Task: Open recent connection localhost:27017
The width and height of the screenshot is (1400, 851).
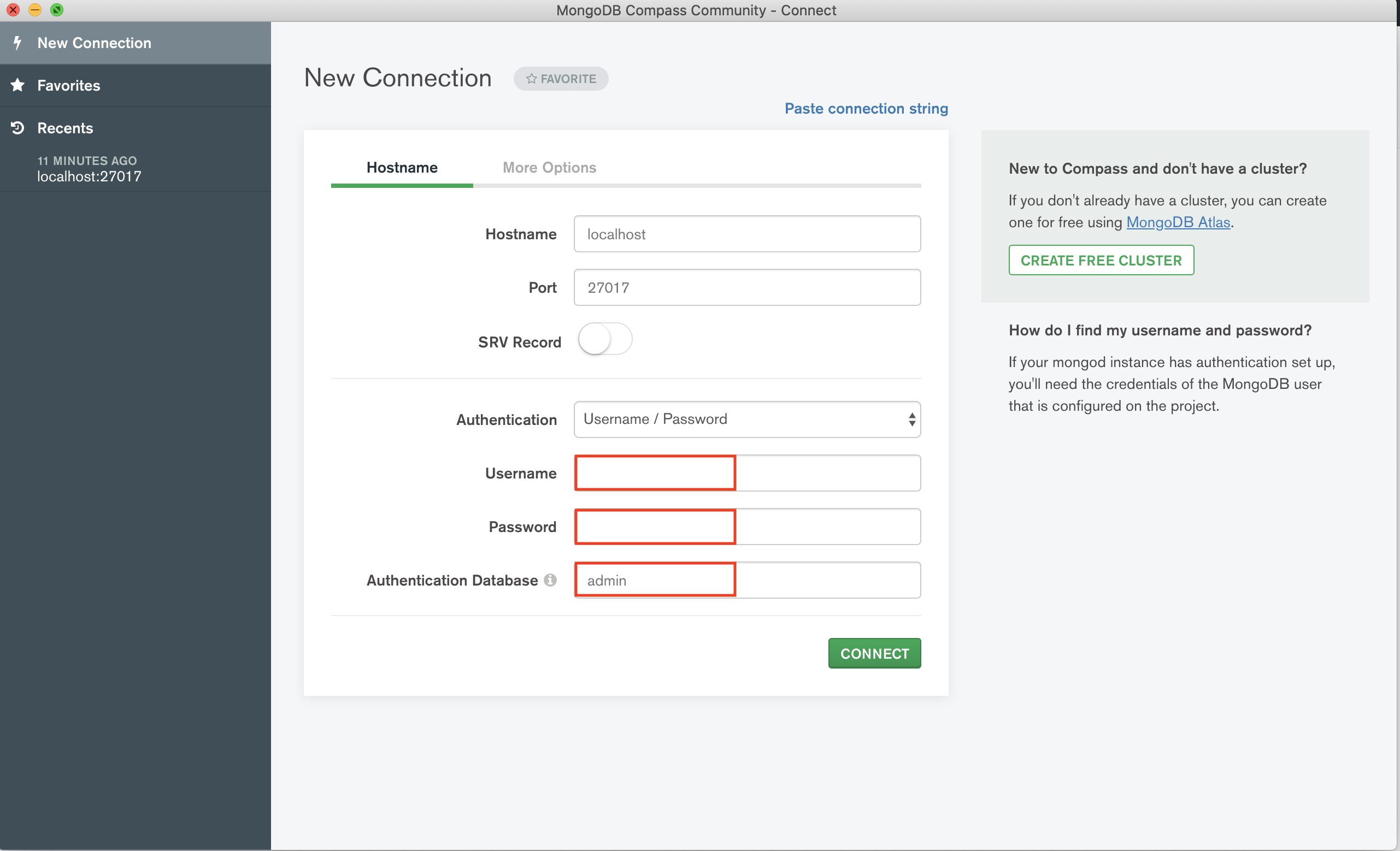Action: (89, 176)
